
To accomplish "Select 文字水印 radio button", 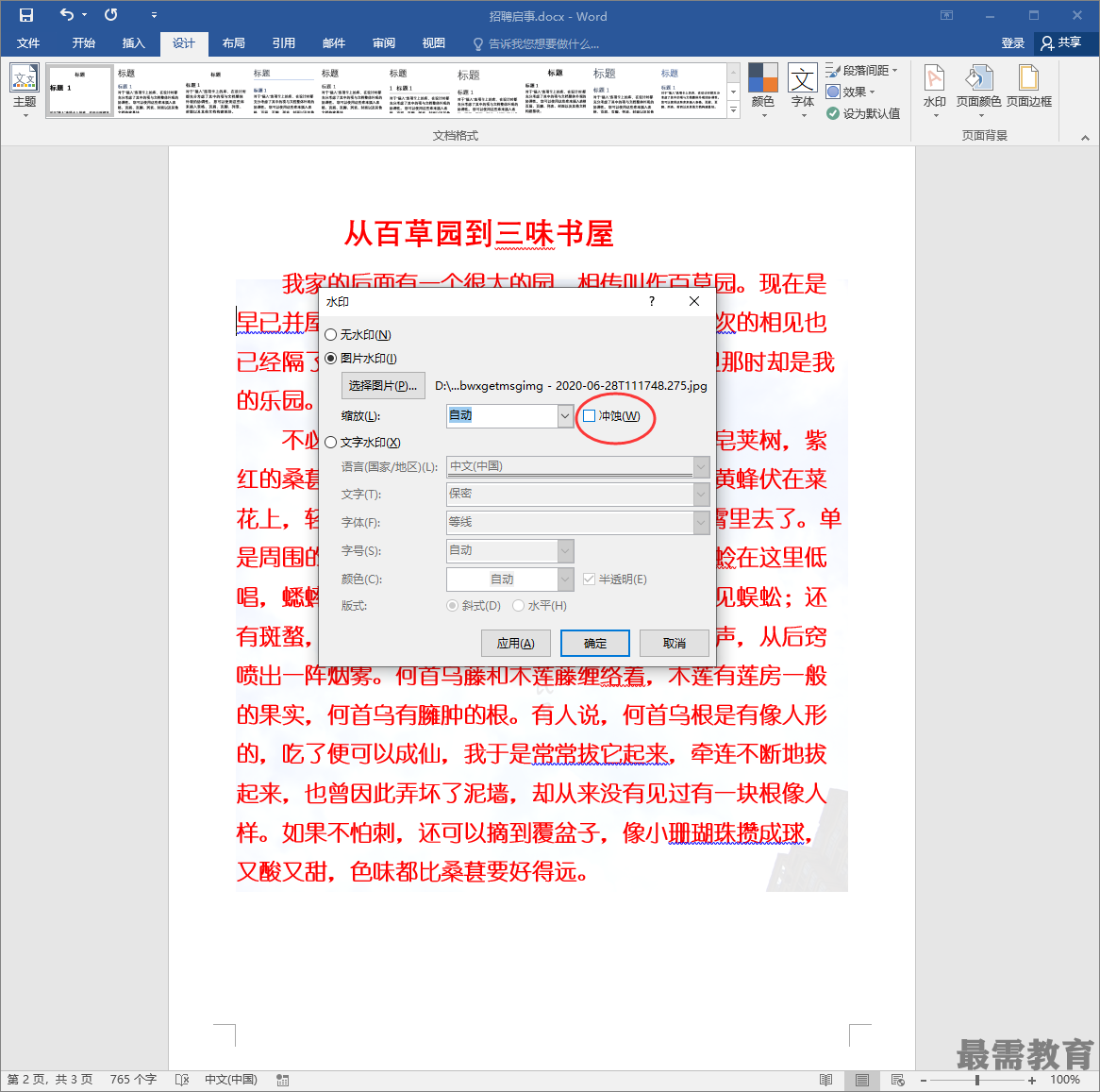I will coord(331,442).
